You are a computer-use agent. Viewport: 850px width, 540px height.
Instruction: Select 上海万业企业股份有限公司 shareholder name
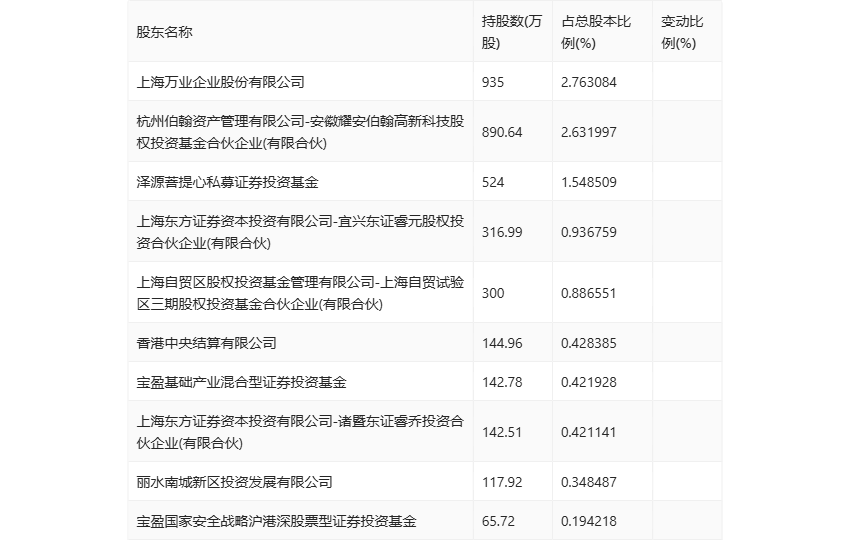coord(221,82)
